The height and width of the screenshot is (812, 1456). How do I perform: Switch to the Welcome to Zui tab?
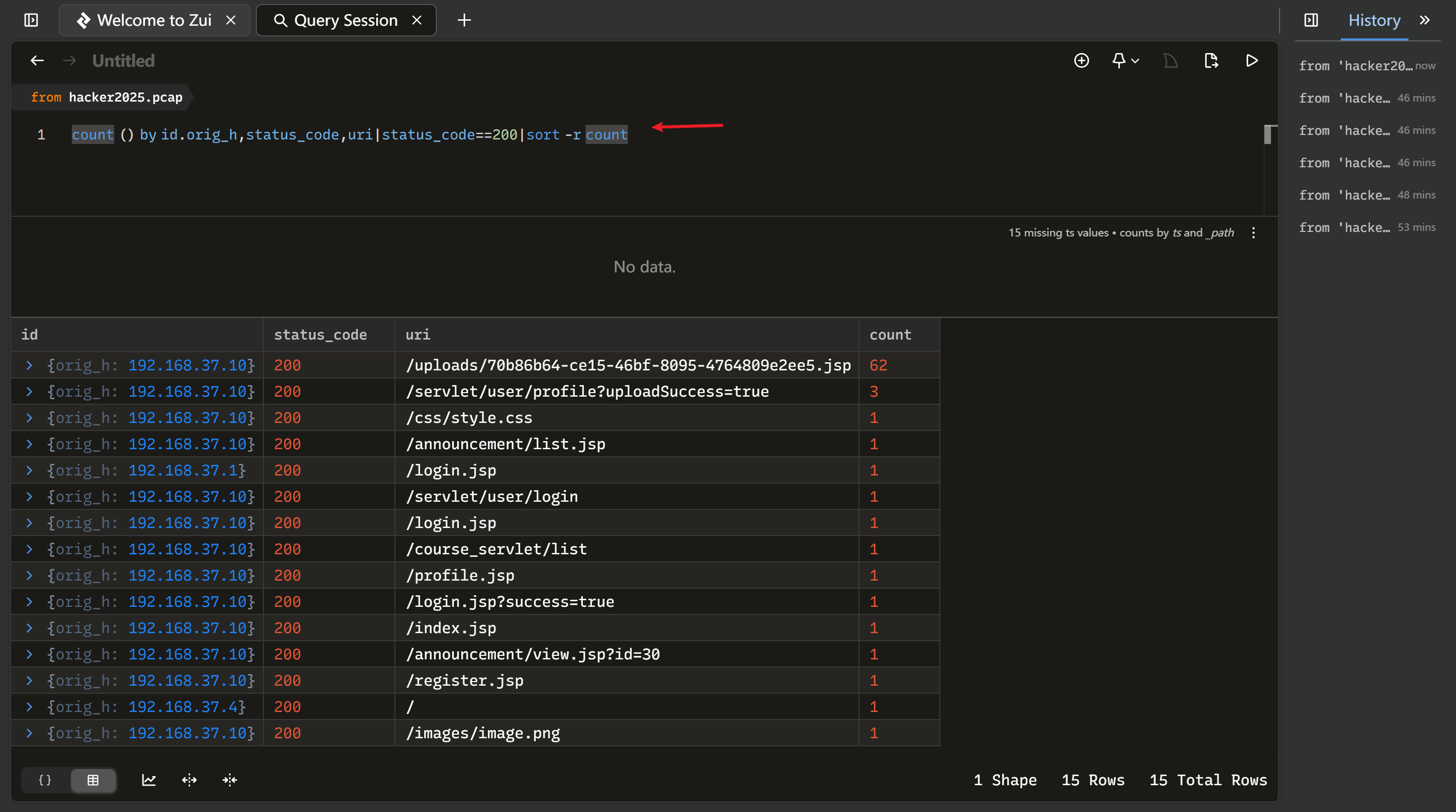154,20
